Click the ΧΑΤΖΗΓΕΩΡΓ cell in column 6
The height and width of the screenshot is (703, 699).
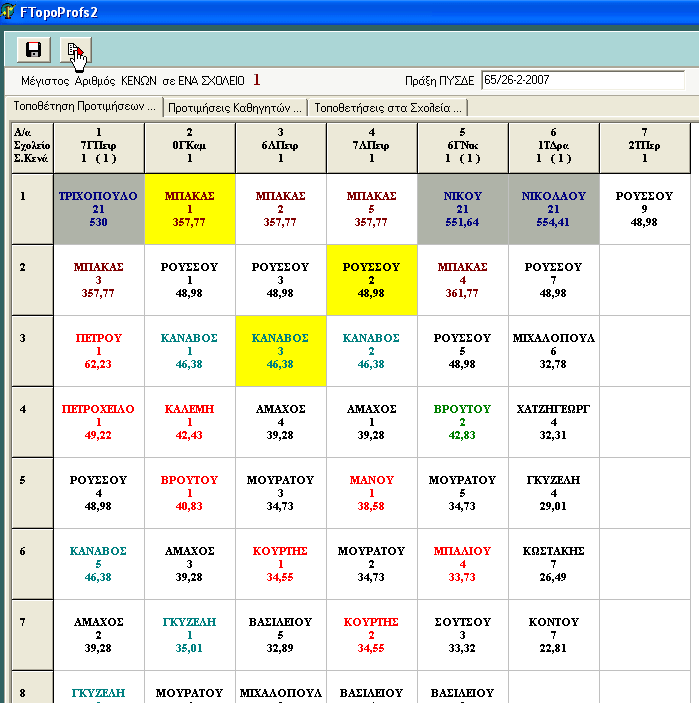[x=553, y=421]
